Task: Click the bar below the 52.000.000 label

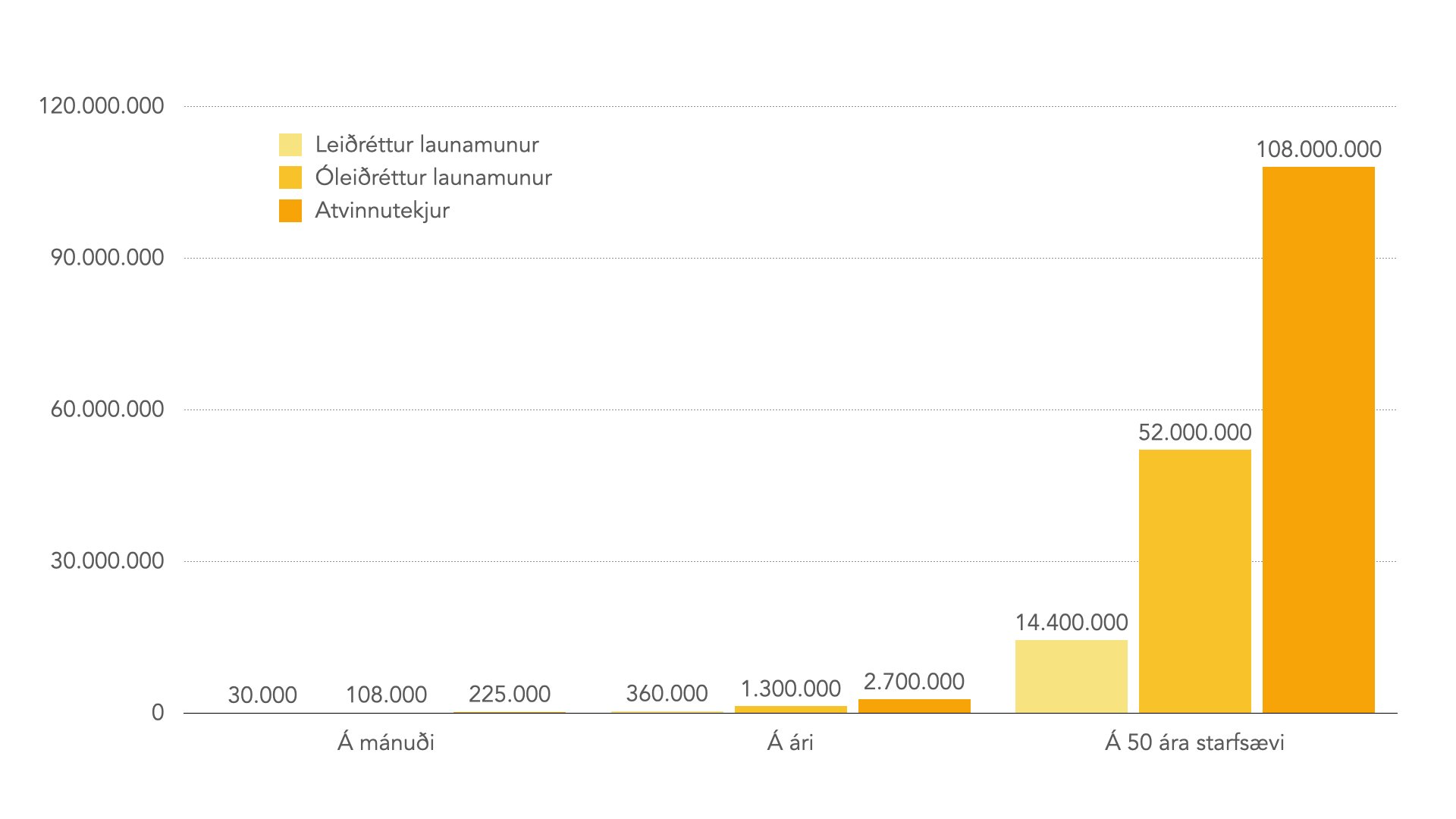Action: pyautogui.click(x=1194, y=581)
